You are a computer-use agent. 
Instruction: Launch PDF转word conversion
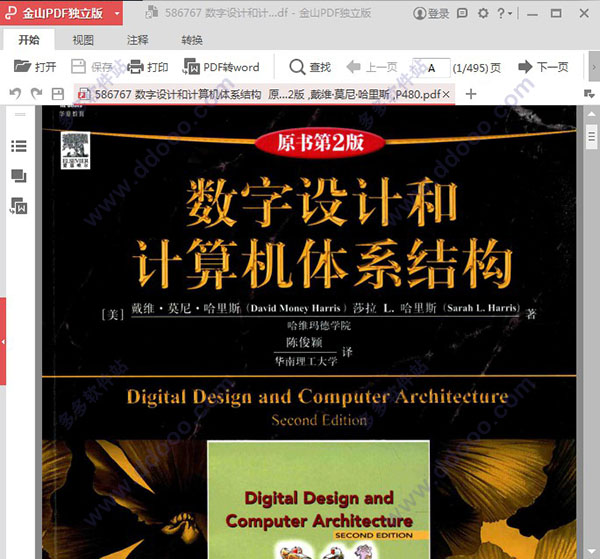pyautogui.click(x=221, y=67)
